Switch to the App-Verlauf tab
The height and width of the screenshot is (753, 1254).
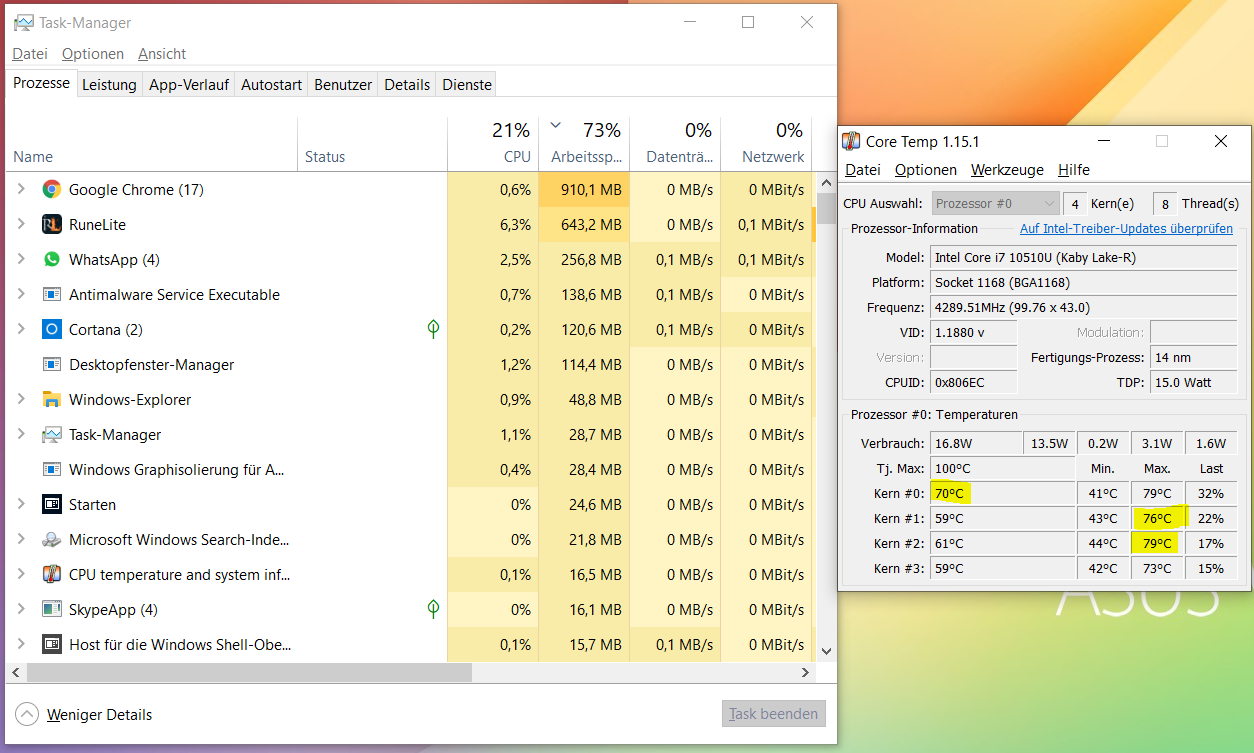[x=189, y=85]
